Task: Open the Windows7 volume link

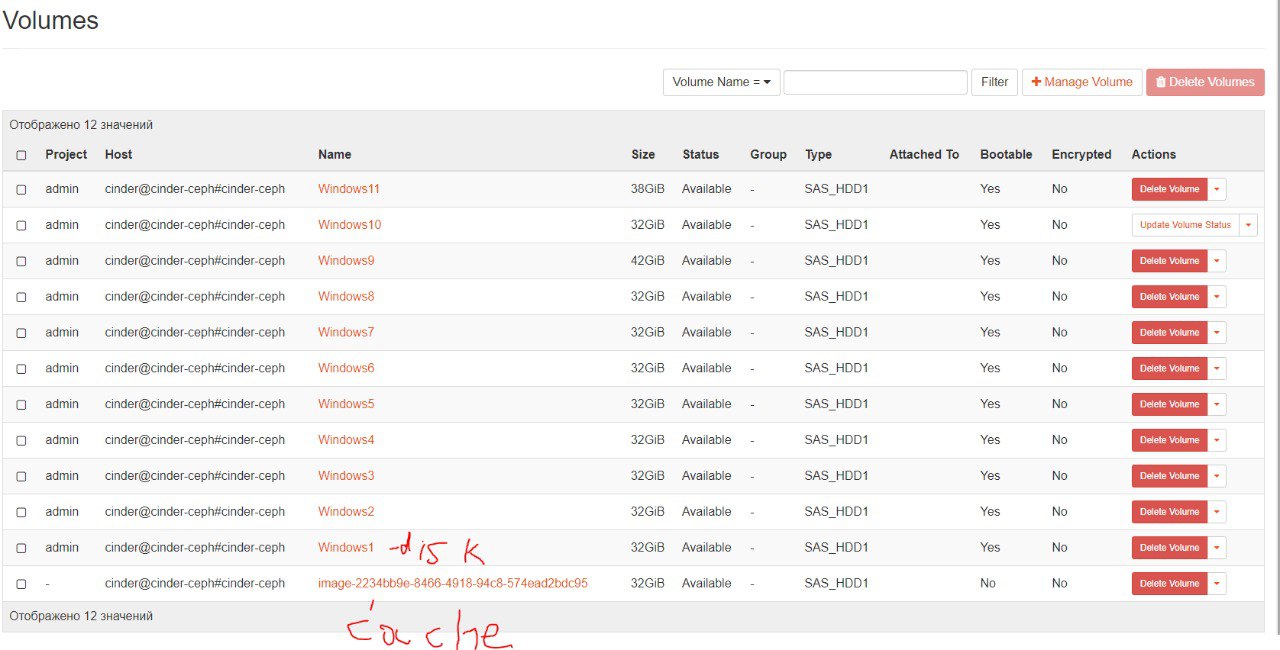Action: coord(346,333)
